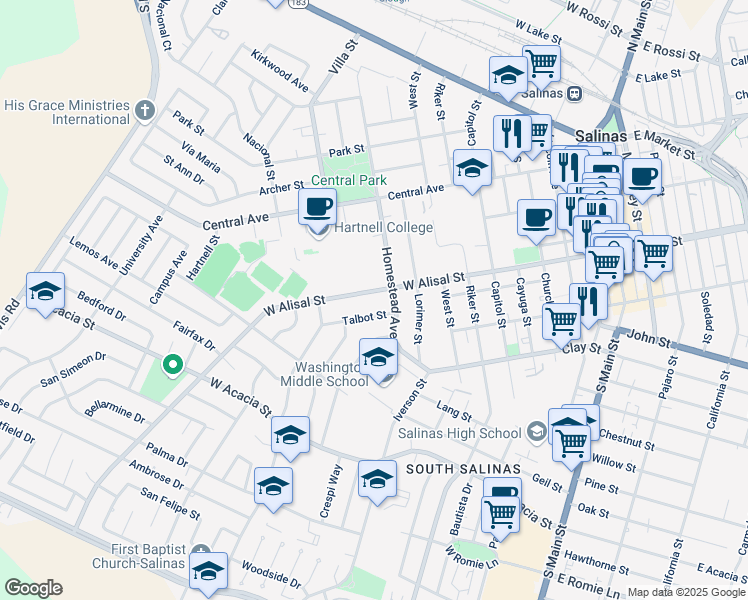Click the Crespi Way street label
Screen dimensions: 748x600
pyautogui.click(x=331, y=491)
